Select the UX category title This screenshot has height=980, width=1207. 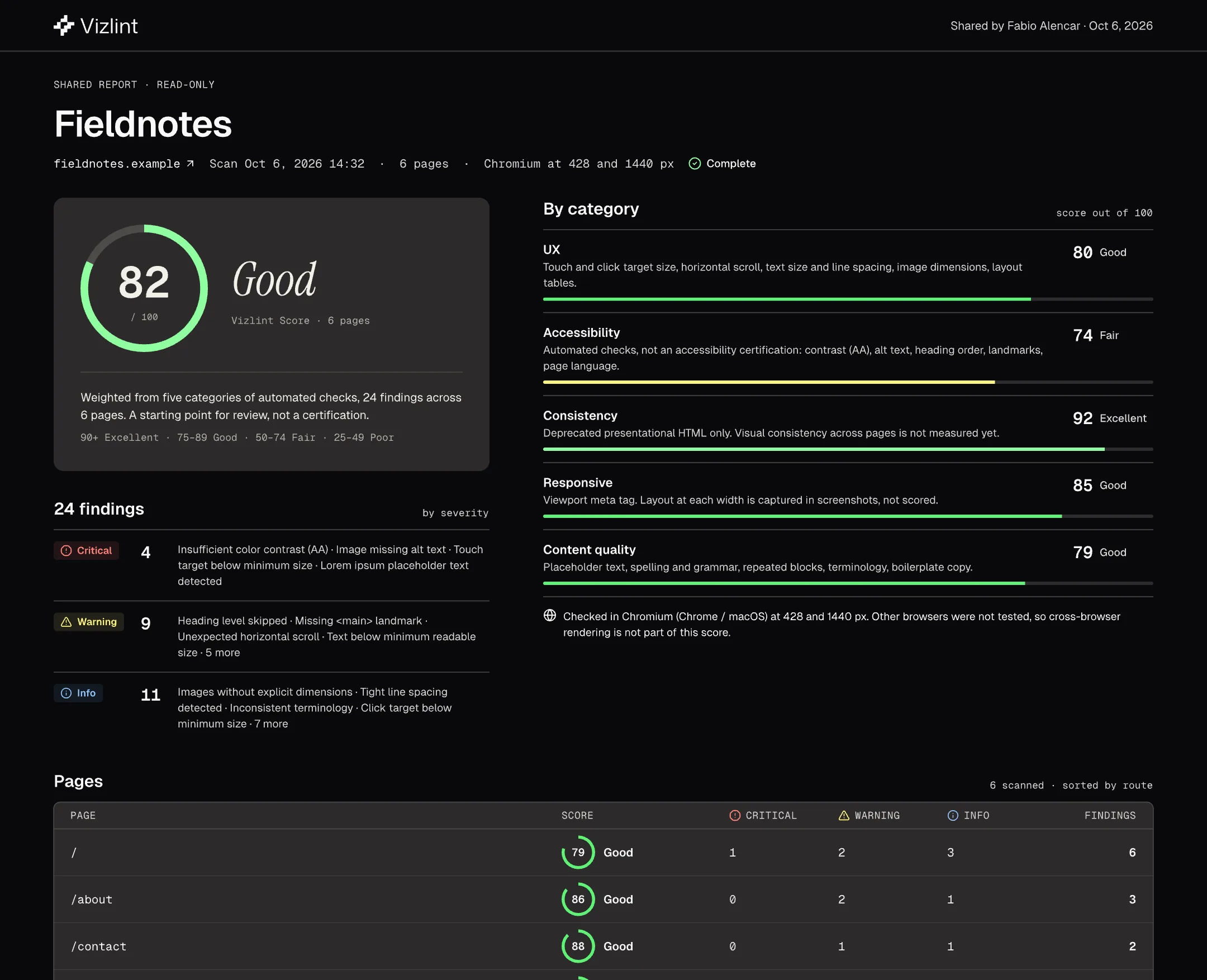click(x=552, y=250)
